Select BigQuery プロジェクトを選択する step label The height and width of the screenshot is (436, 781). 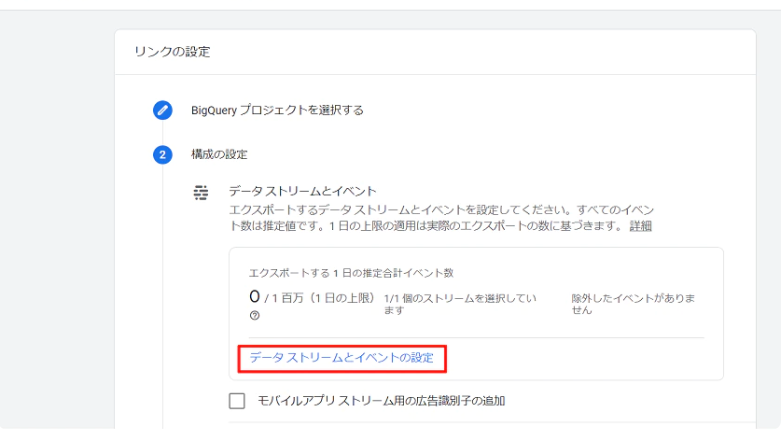277,110
